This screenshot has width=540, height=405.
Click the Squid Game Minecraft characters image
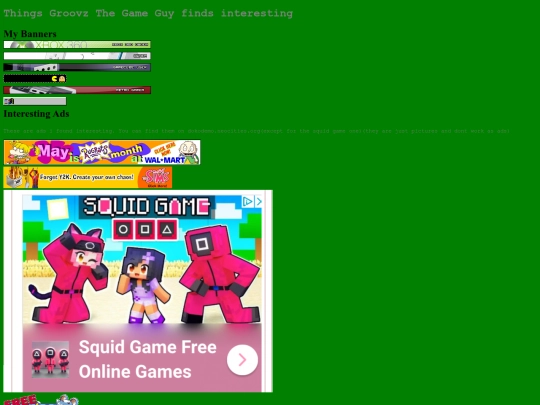pyautogui.click(x=142, y=259)
